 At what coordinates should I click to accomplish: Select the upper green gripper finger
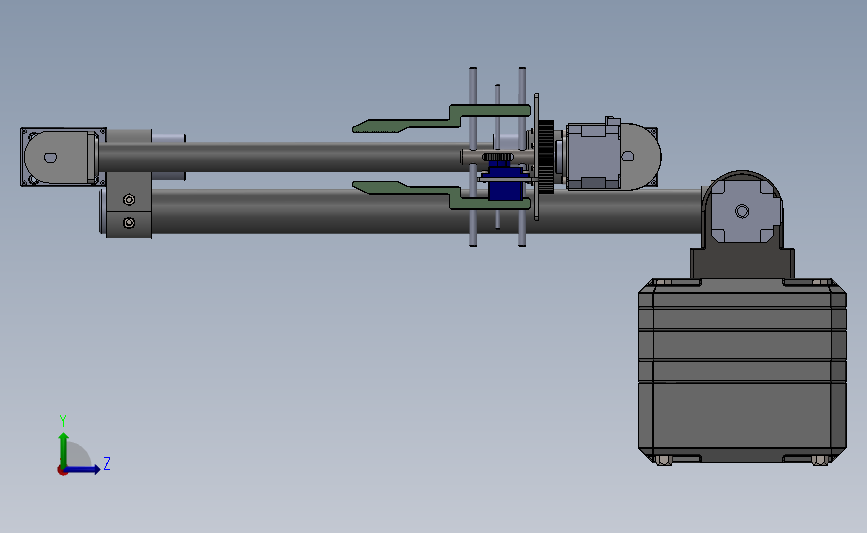442,118
